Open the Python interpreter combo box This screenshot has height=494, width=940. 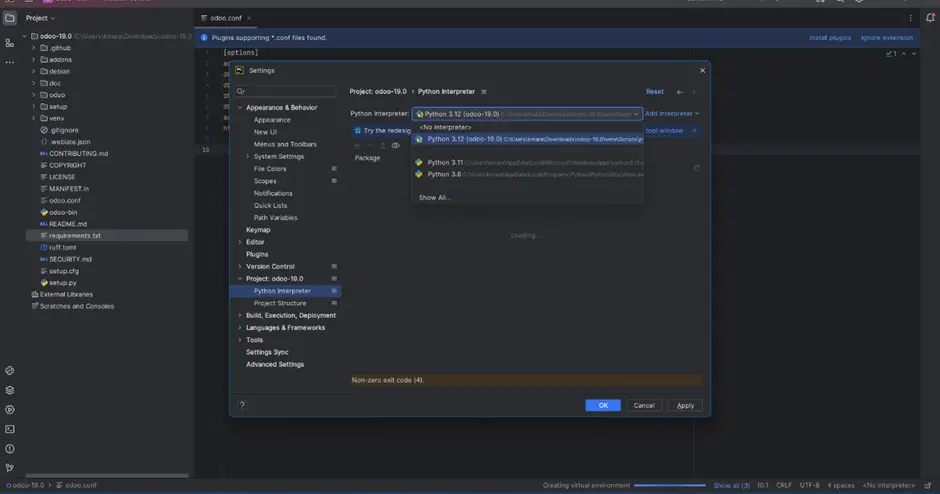point(527,114)
